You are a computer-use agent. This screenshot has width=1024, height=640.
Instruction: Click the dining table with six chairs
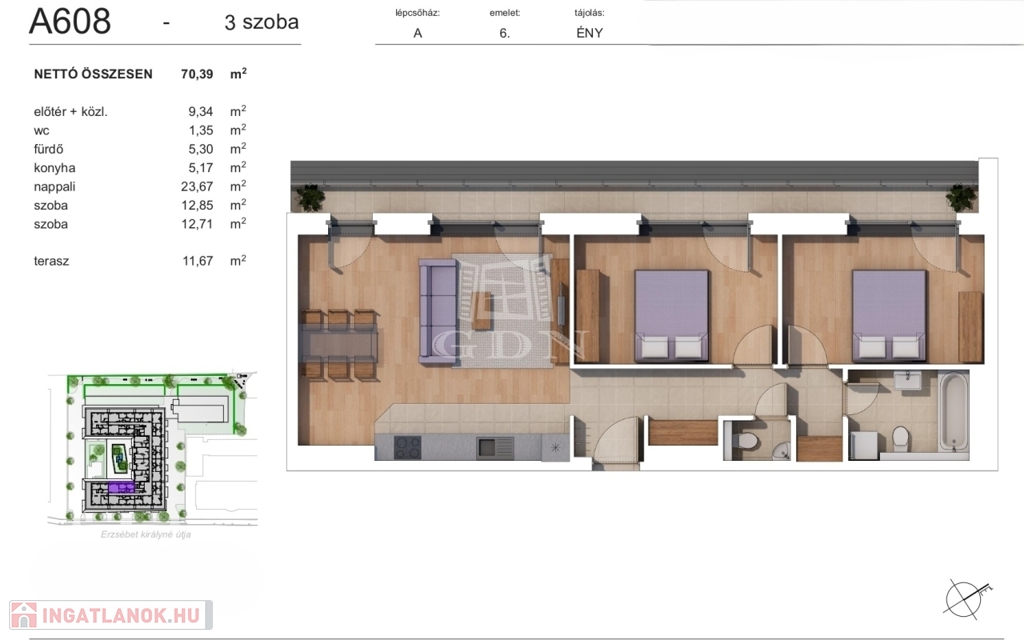343,345
